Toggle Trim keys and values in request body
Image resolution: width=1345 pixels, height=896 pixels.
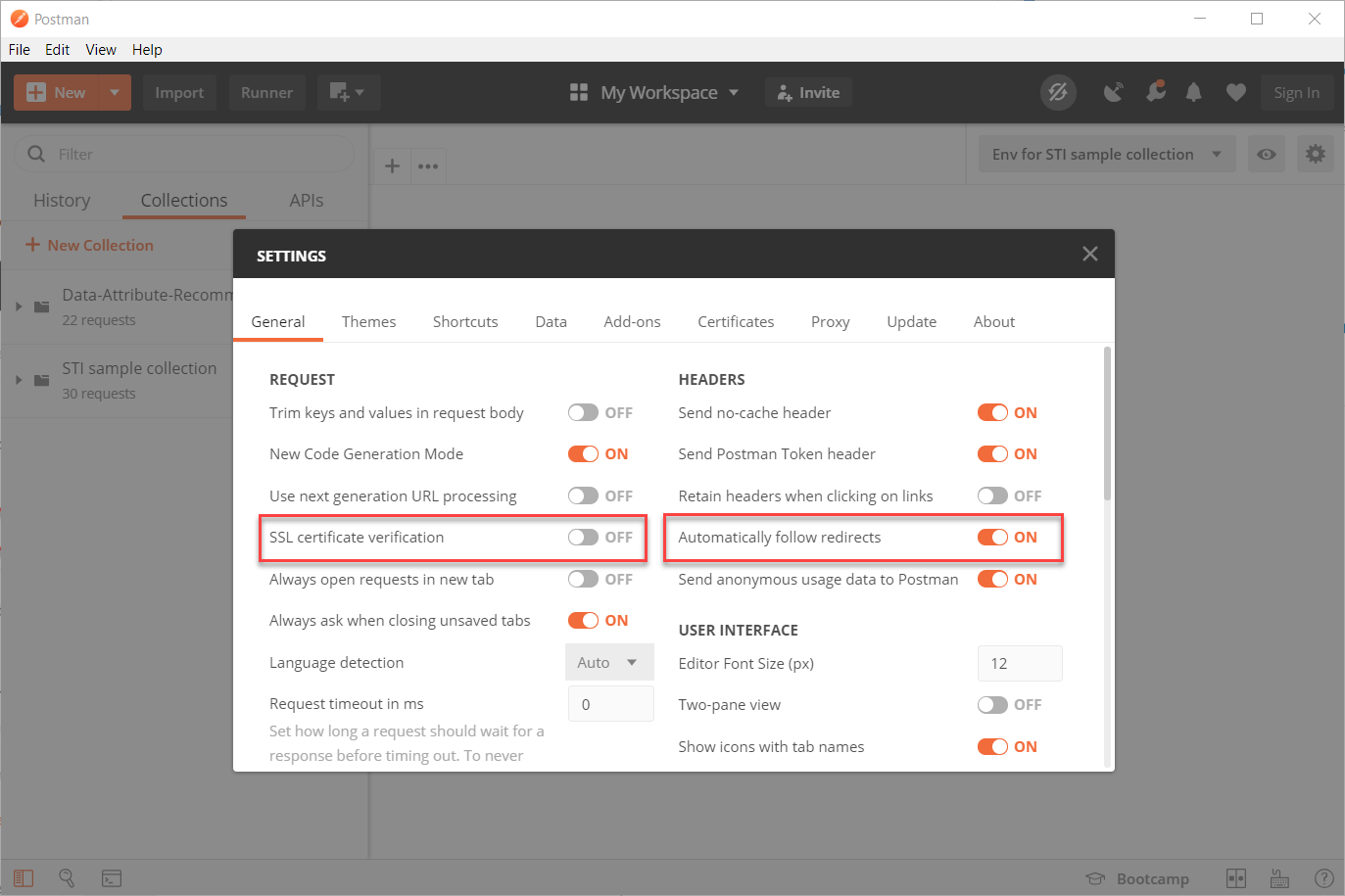[x=583, y=412]
